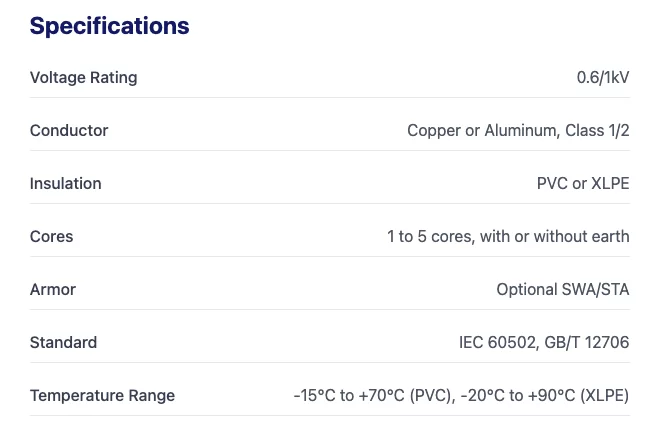The height and width of the screenshot is (422, 667).
Task: Select the Cores row label
Action: point(52,237)
